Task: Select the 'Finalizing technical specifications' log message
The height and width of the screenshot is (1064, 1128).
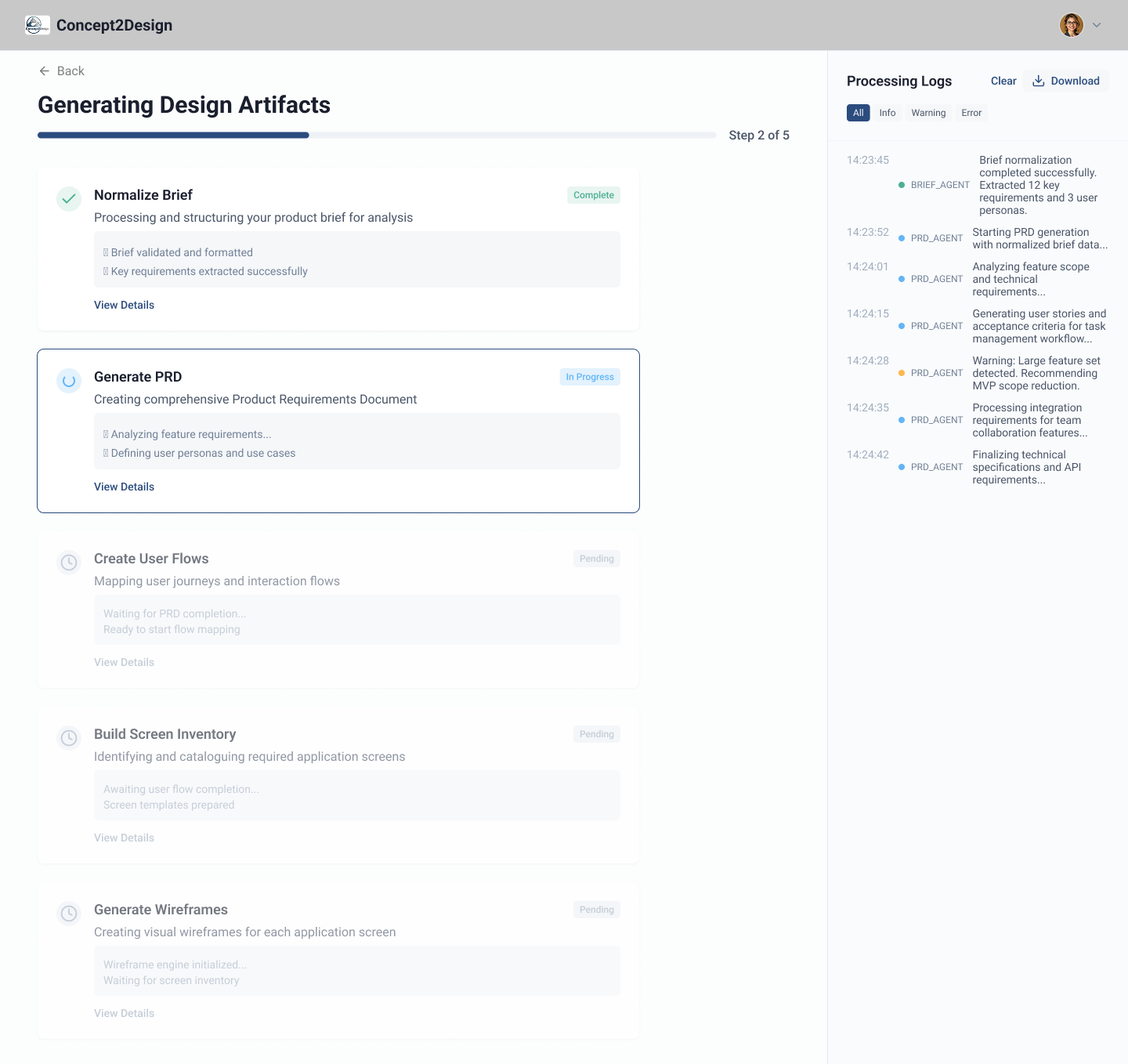Action: (1027, 467)
